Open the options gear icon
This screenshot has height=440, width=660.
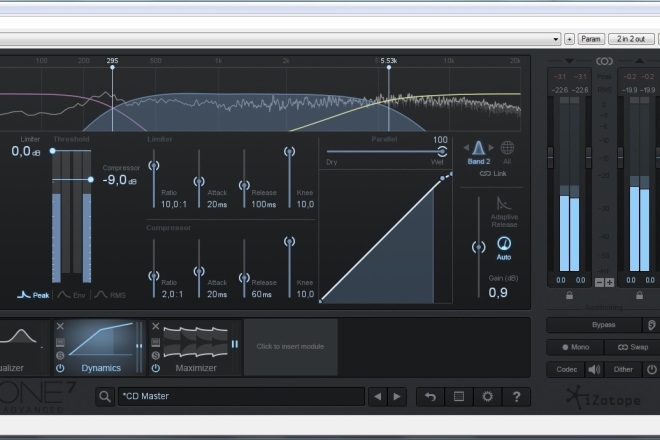point(487,397)
